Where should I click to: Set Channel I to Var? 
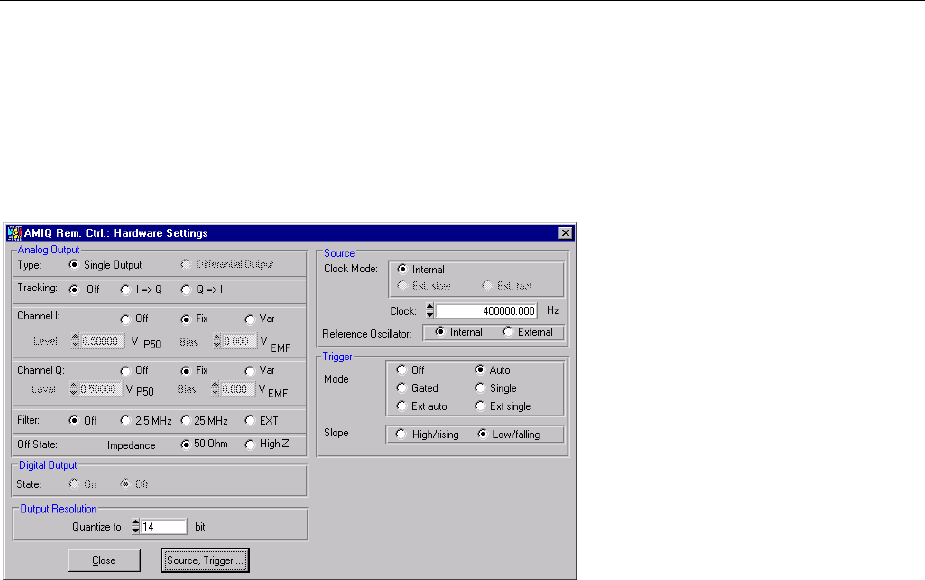[250, 319]
